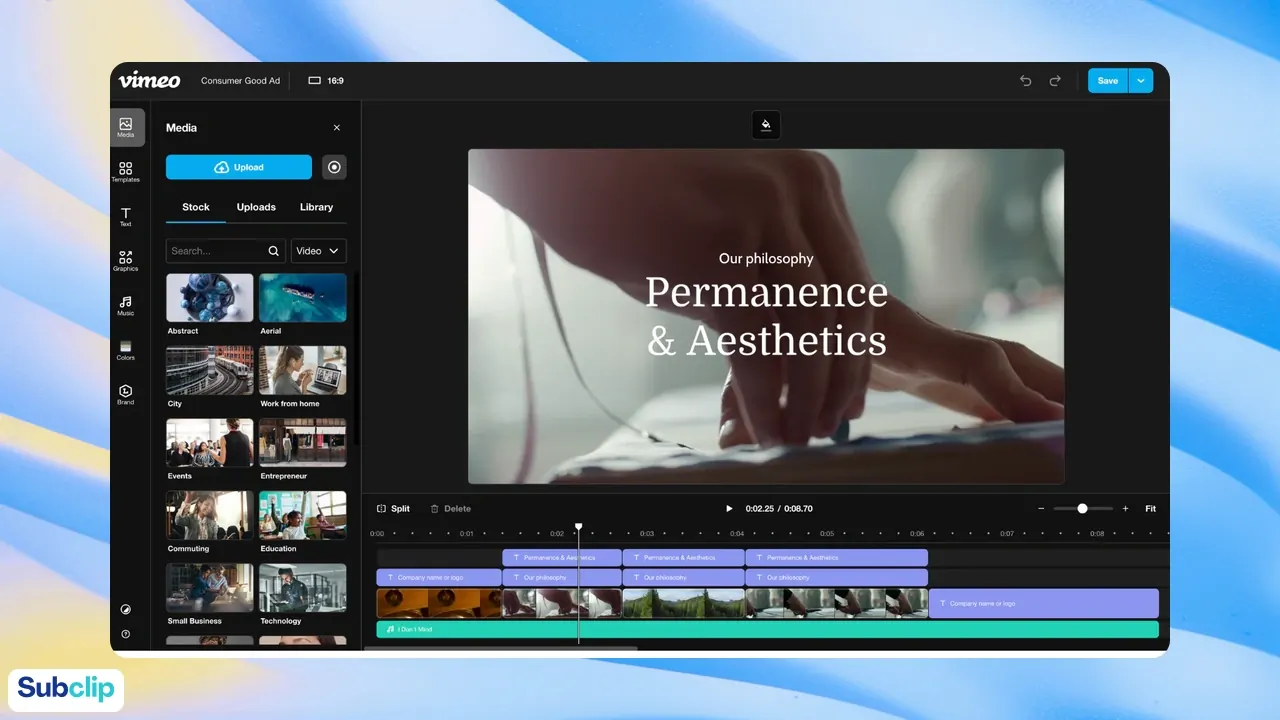Zoom in the timeline with the plus icon

pyautogui.click(x=1125, y=509)
